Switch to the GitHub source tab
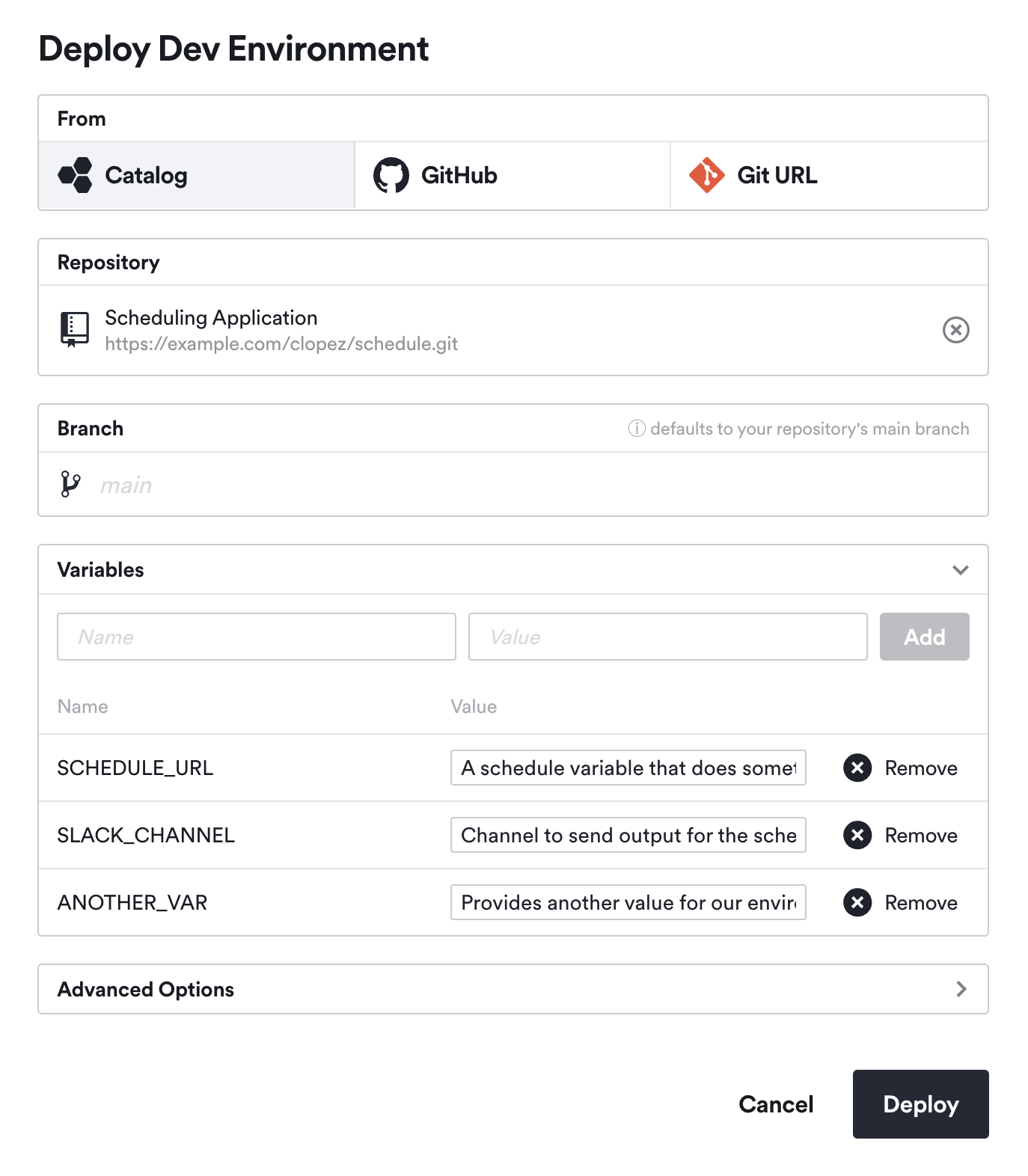 point(458,174)
